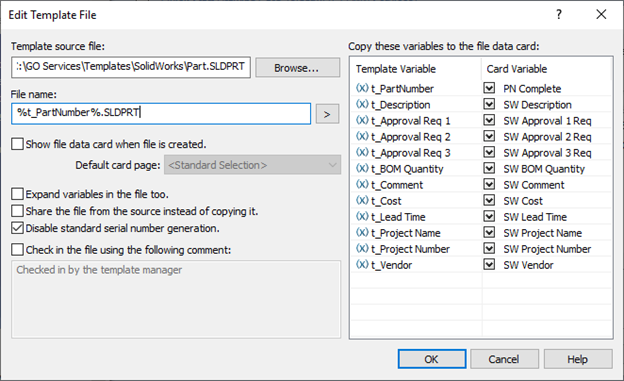Click the variable icon beside t_Approval Req 1

coord(362,120)
